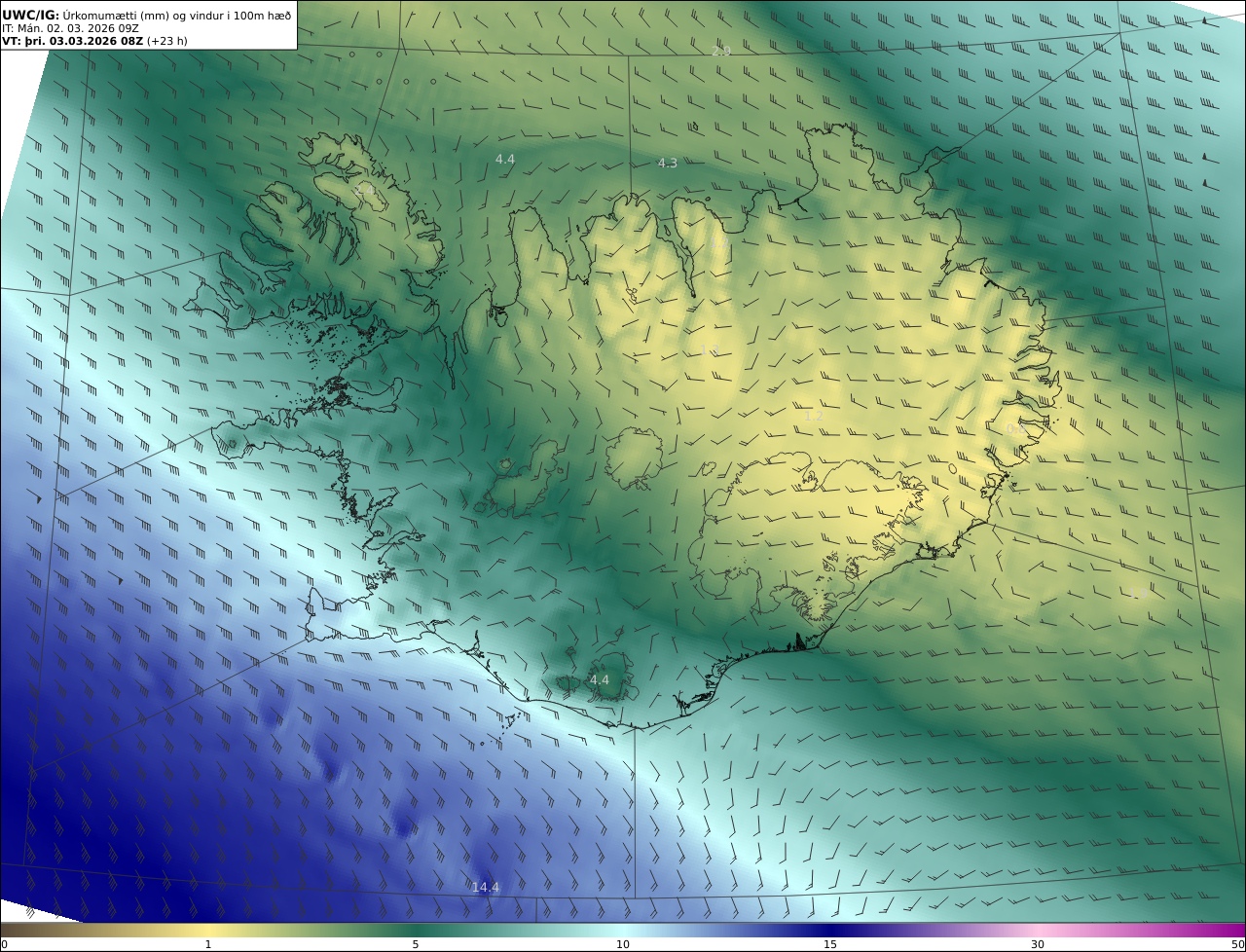Click the "5" tick label on the color scale
The height and width of the screenshot is (952, 1246).
pos(416,944)
